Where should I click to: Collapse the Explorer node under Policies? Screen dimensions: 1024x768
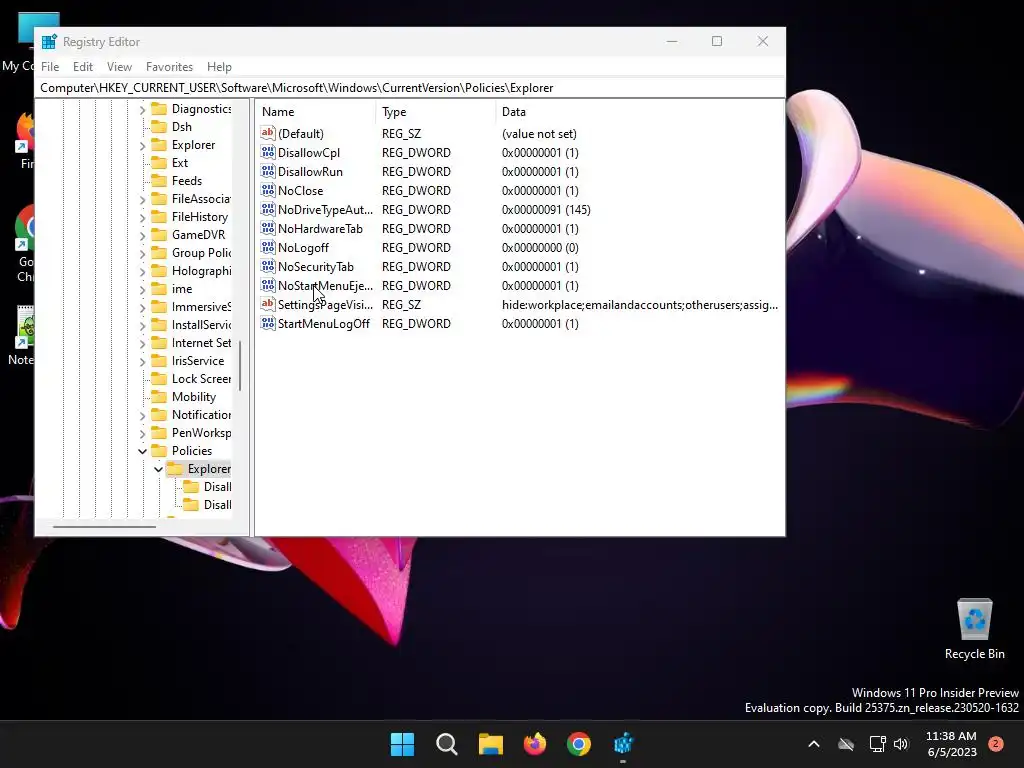(x=158, y=469)
